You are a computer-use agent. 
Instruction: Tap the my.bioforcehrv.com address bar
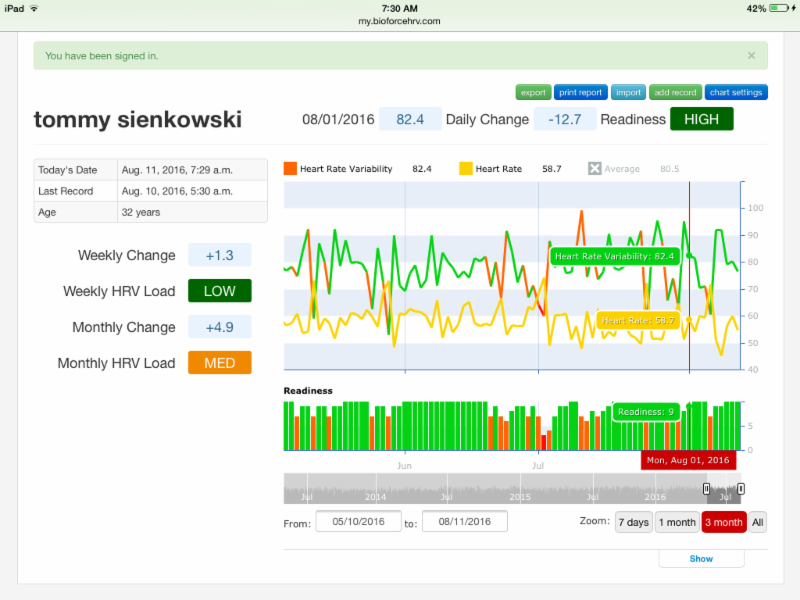[399, 20]
